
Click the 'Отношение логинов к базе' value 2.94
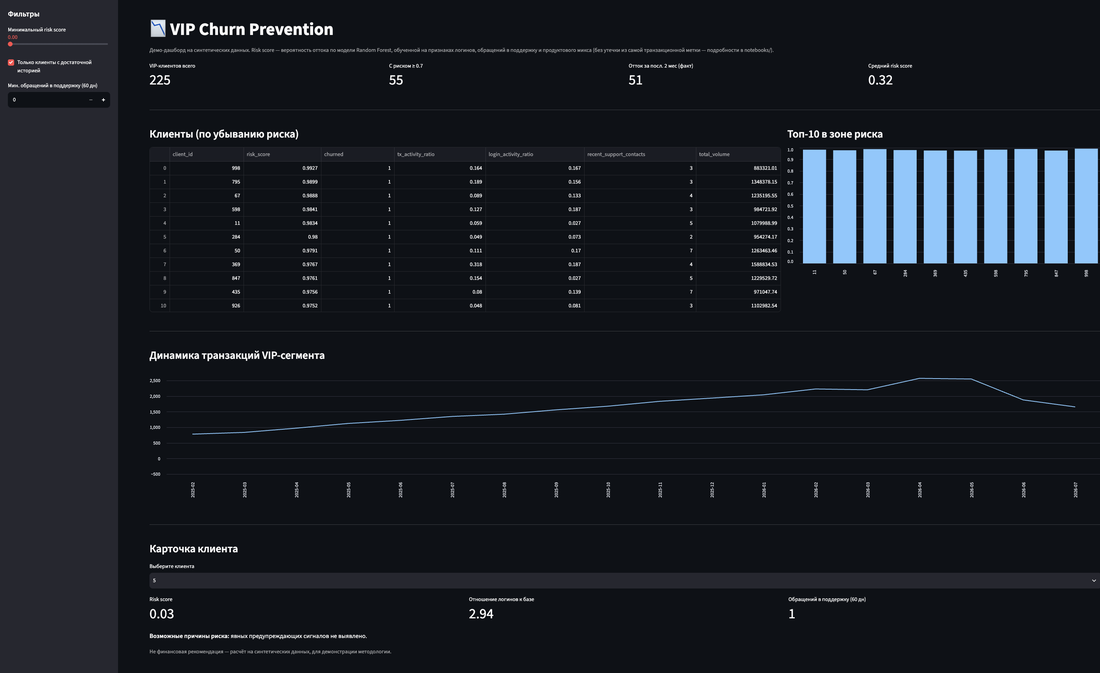click(481, 614)
